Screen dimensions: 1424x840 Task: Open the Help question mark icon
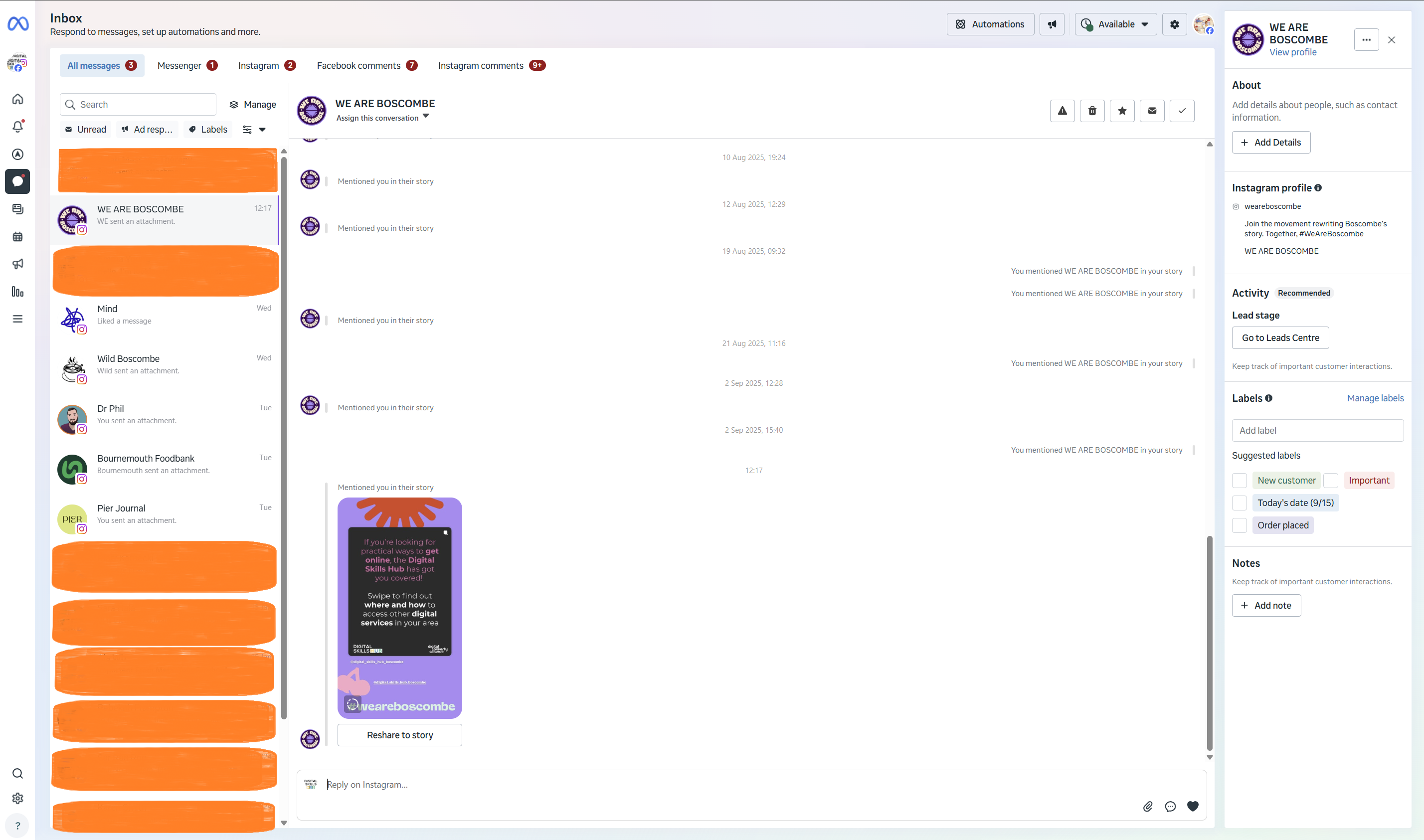coord(17,826)
